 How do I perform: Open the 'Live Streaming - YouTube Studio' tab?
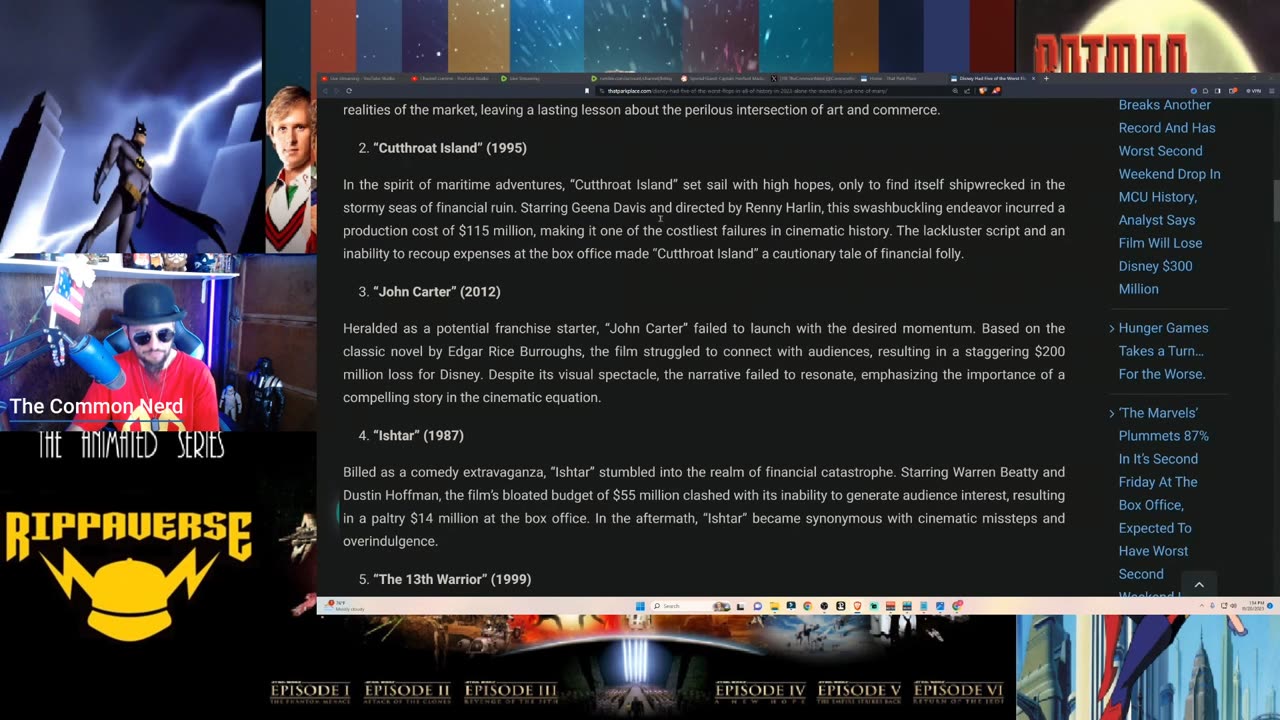[360, 78]
